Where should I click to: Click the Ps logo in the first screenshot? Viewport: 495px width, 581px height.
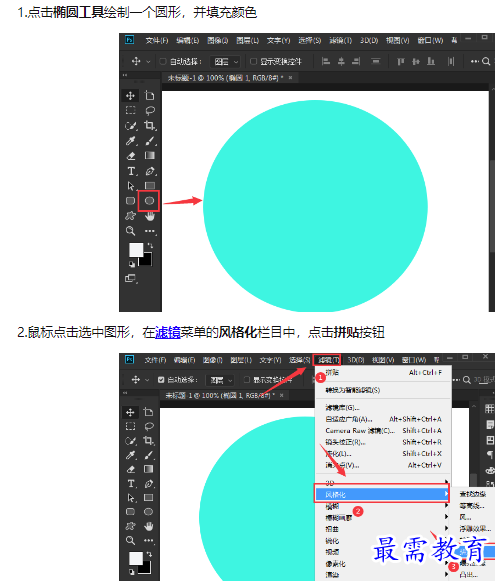(x=129, y=40)
